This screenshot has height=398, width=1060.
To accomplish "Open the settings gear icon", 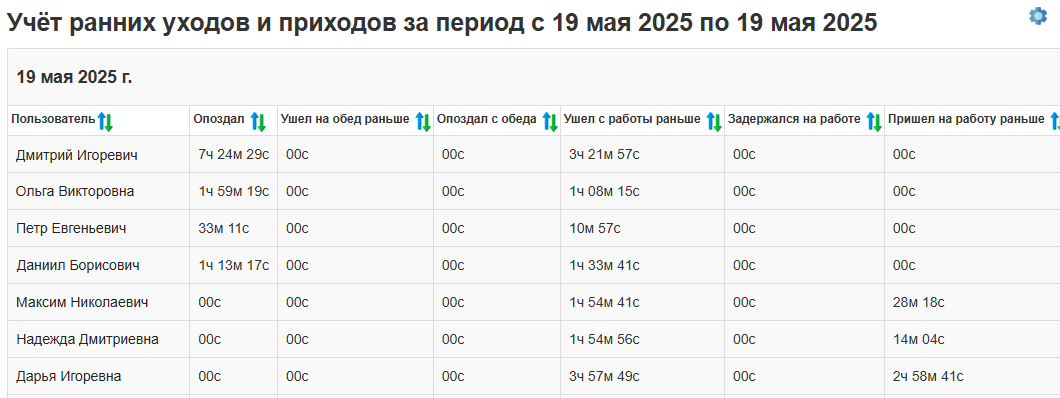I will pos(1038,16).
